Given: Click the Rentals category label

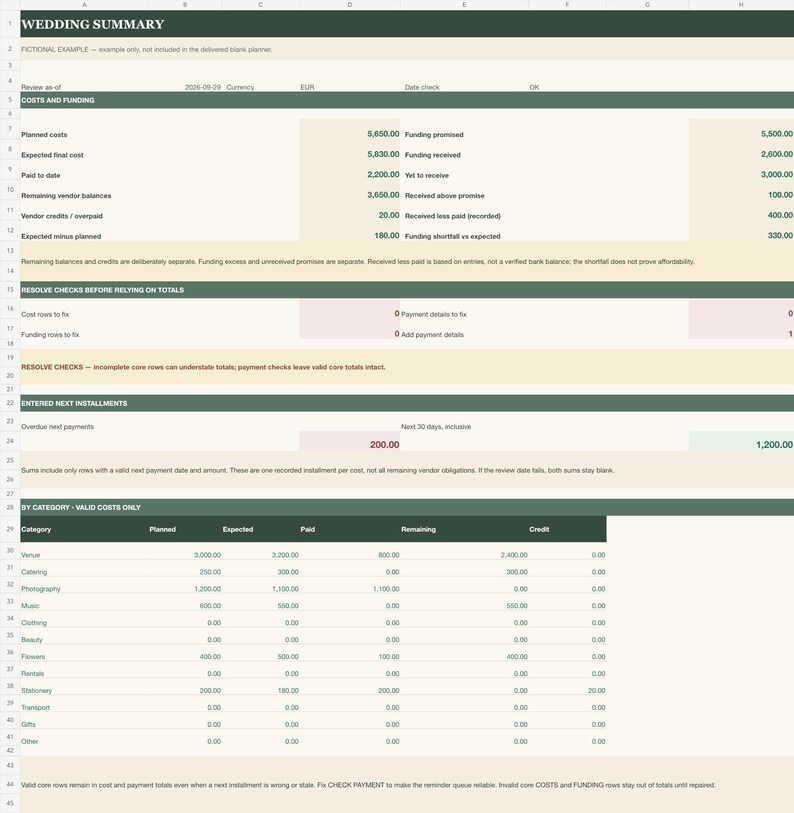Looking at the screenshot, I should point(32,674).
